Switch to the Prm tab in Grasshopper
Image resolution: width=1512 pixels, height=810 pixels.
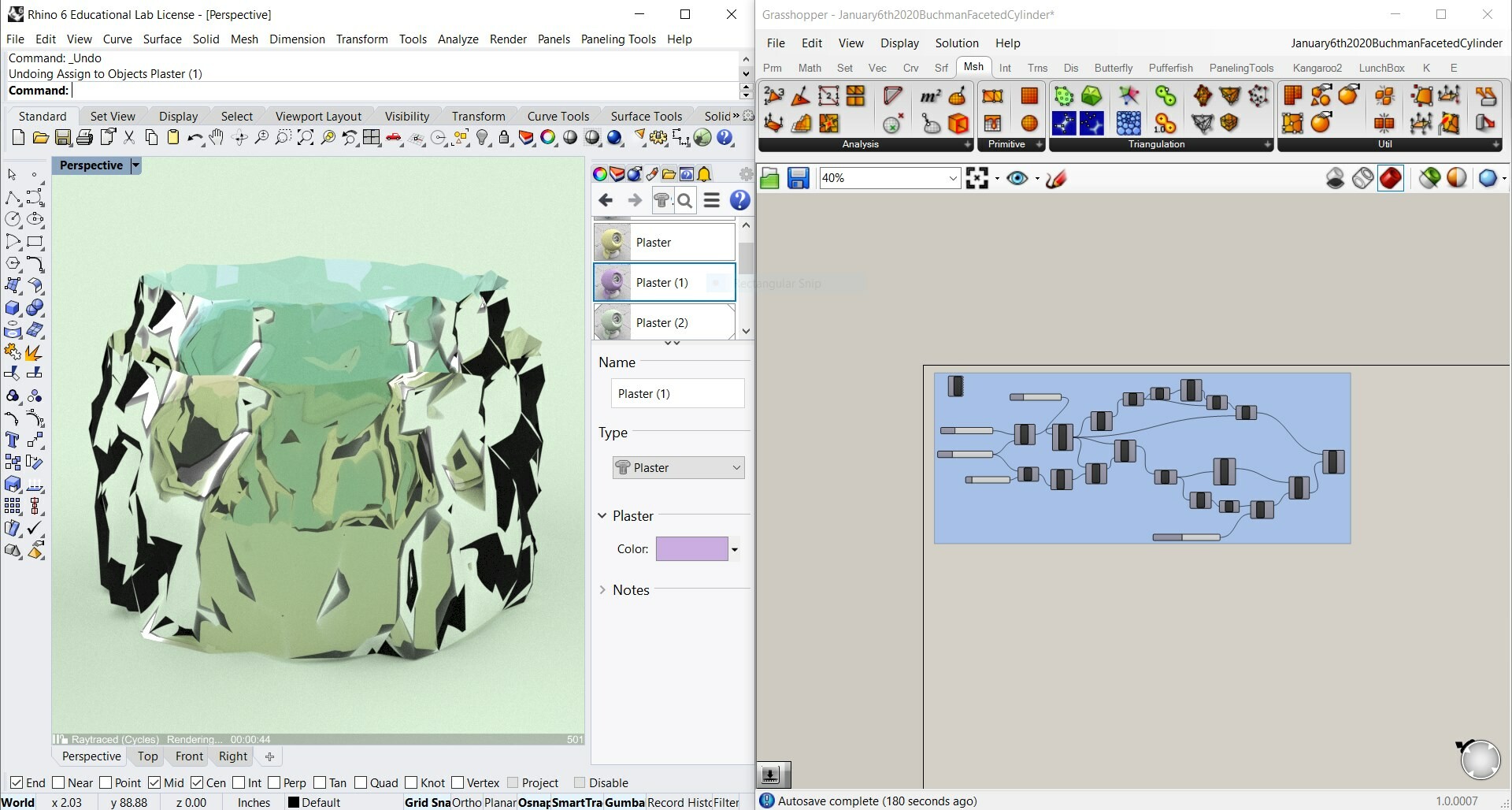pos(773,68)
